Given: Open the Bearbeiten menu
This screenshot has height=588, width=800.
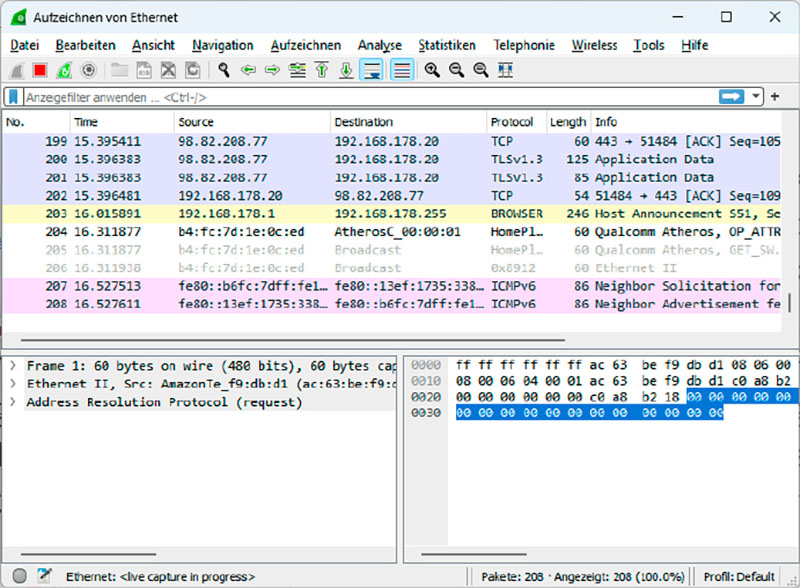Looking at the screenshot, I should click(x=85, y=45).
